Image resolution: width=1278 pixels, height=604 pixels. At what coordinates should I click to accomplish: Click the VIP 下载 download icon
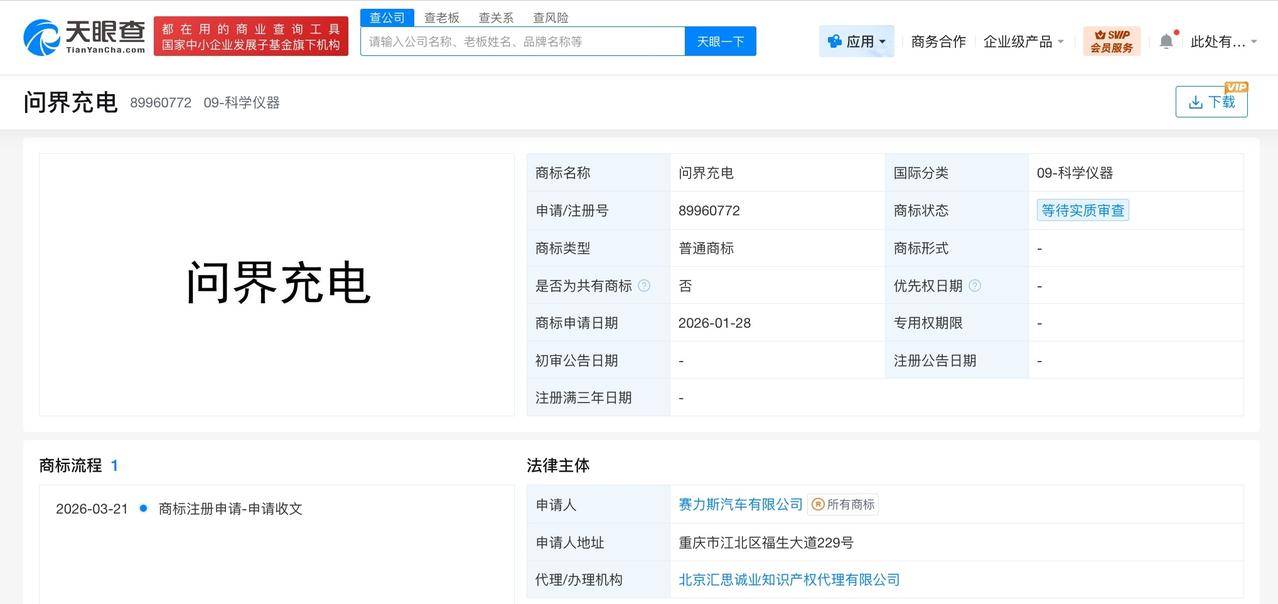pos(1195,101)
